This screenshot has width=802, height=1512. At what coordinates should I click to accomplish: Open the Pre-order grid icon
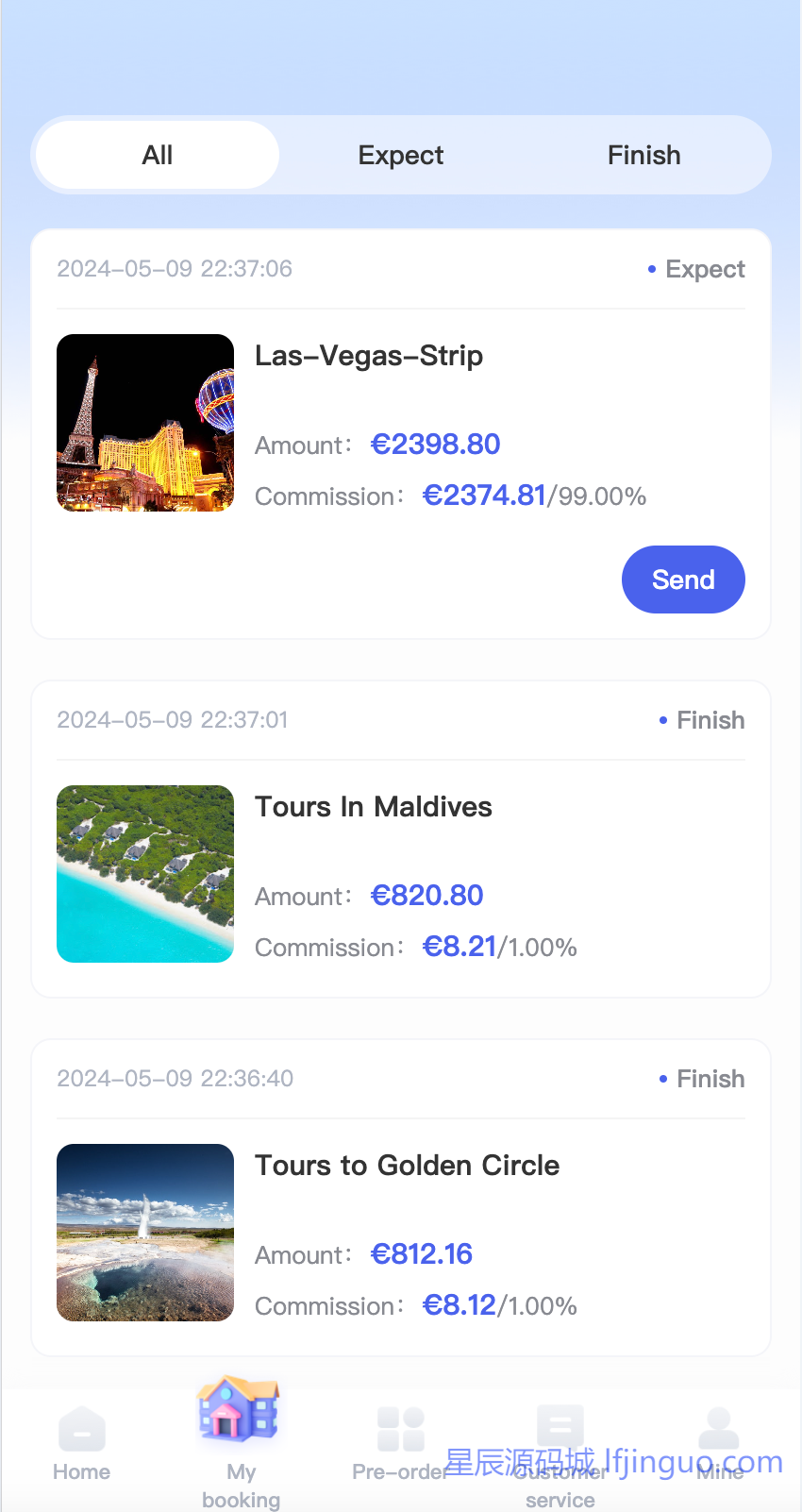click(401, 1429)
